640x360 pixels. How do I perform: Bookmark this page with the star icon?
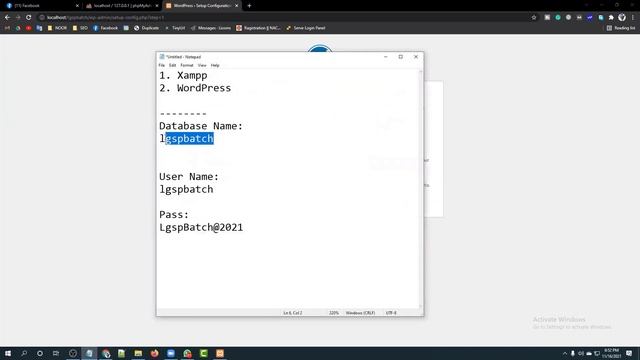[534, 18]
